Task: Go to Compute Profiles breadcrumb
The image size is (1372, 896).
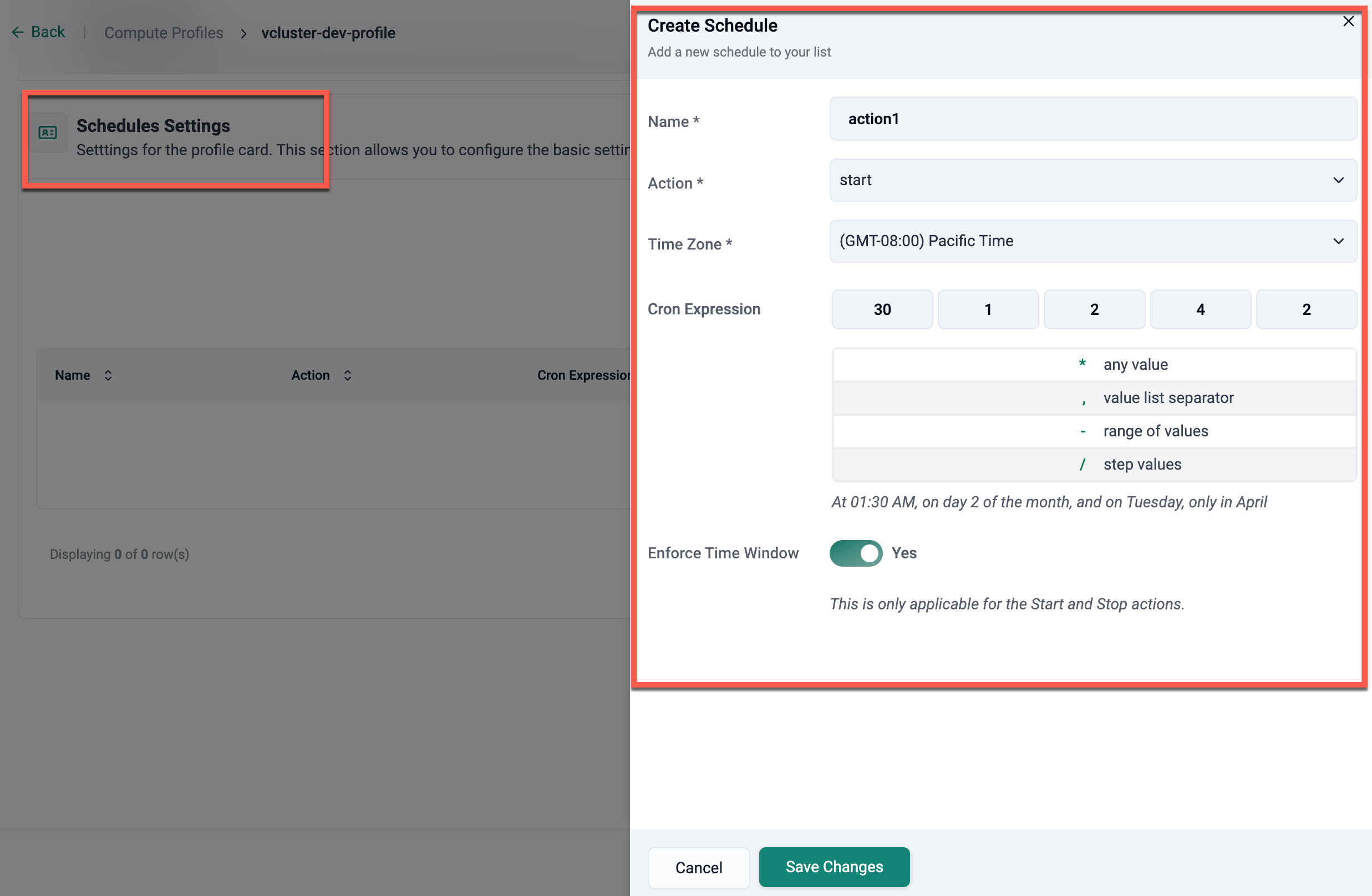Action: [164, 33]
